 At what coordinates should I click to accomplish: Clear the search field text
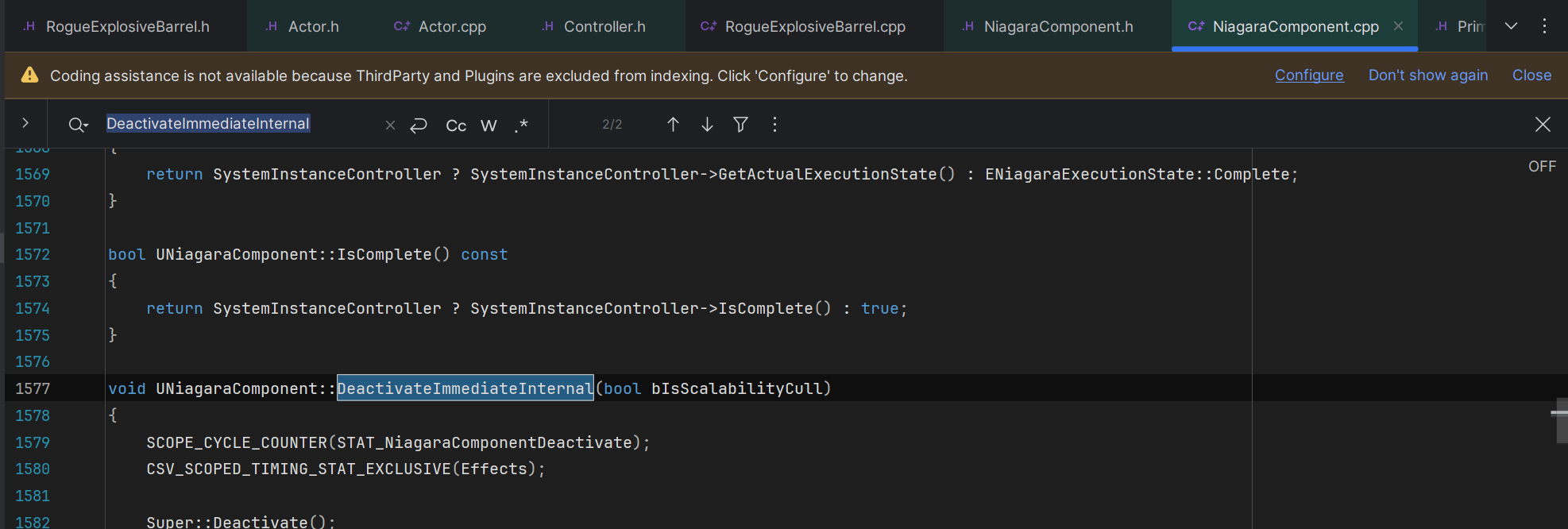pyautogui.click(x=390, y=125)
